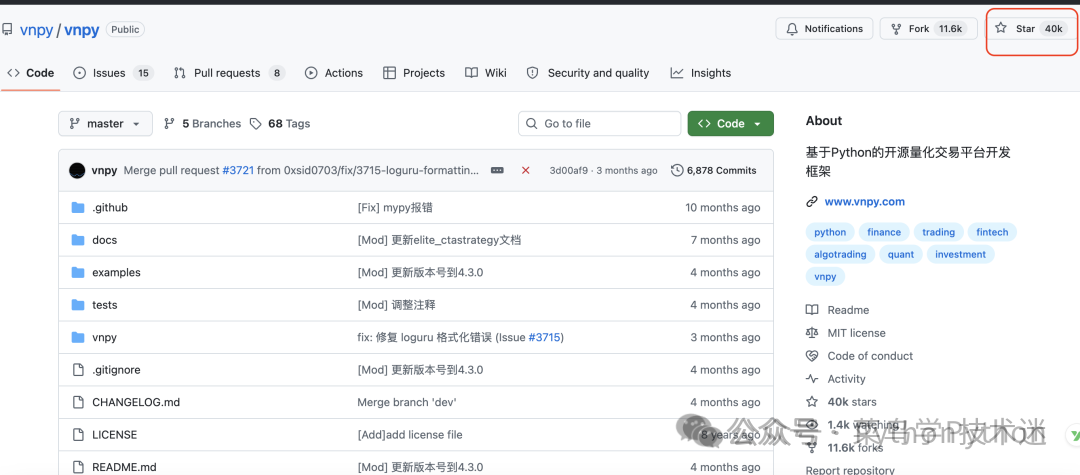This screenshot has height=475, width=1080.
Task: Open the Wiki tab
Action: [486, 73]
